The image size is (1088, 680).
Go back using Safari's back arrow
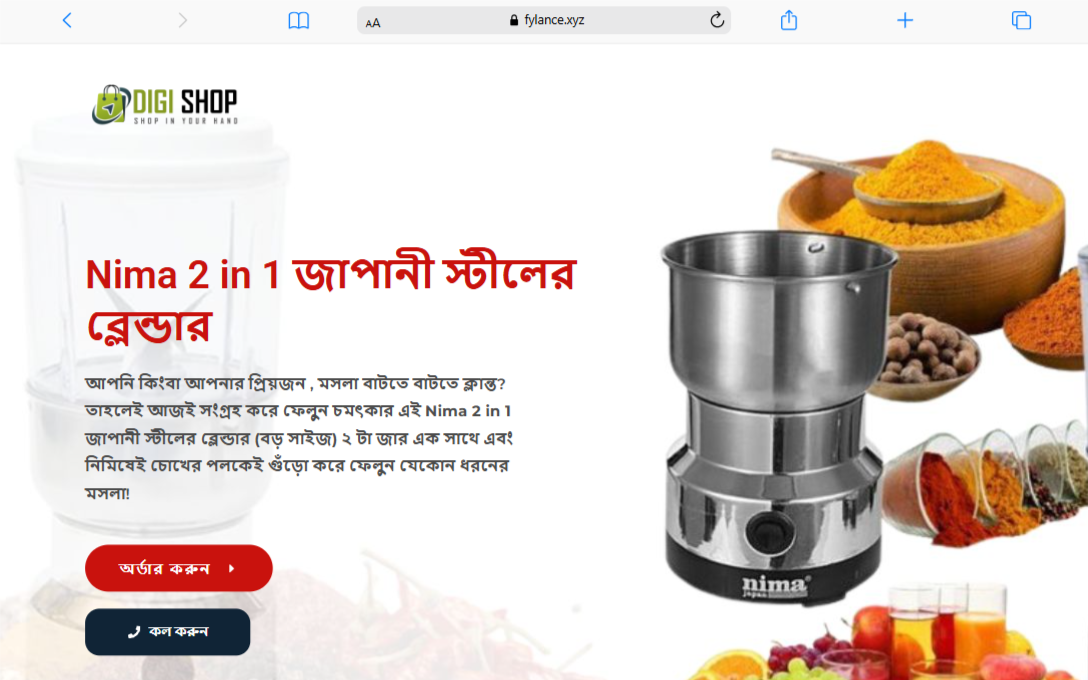(x=67, y=20)
